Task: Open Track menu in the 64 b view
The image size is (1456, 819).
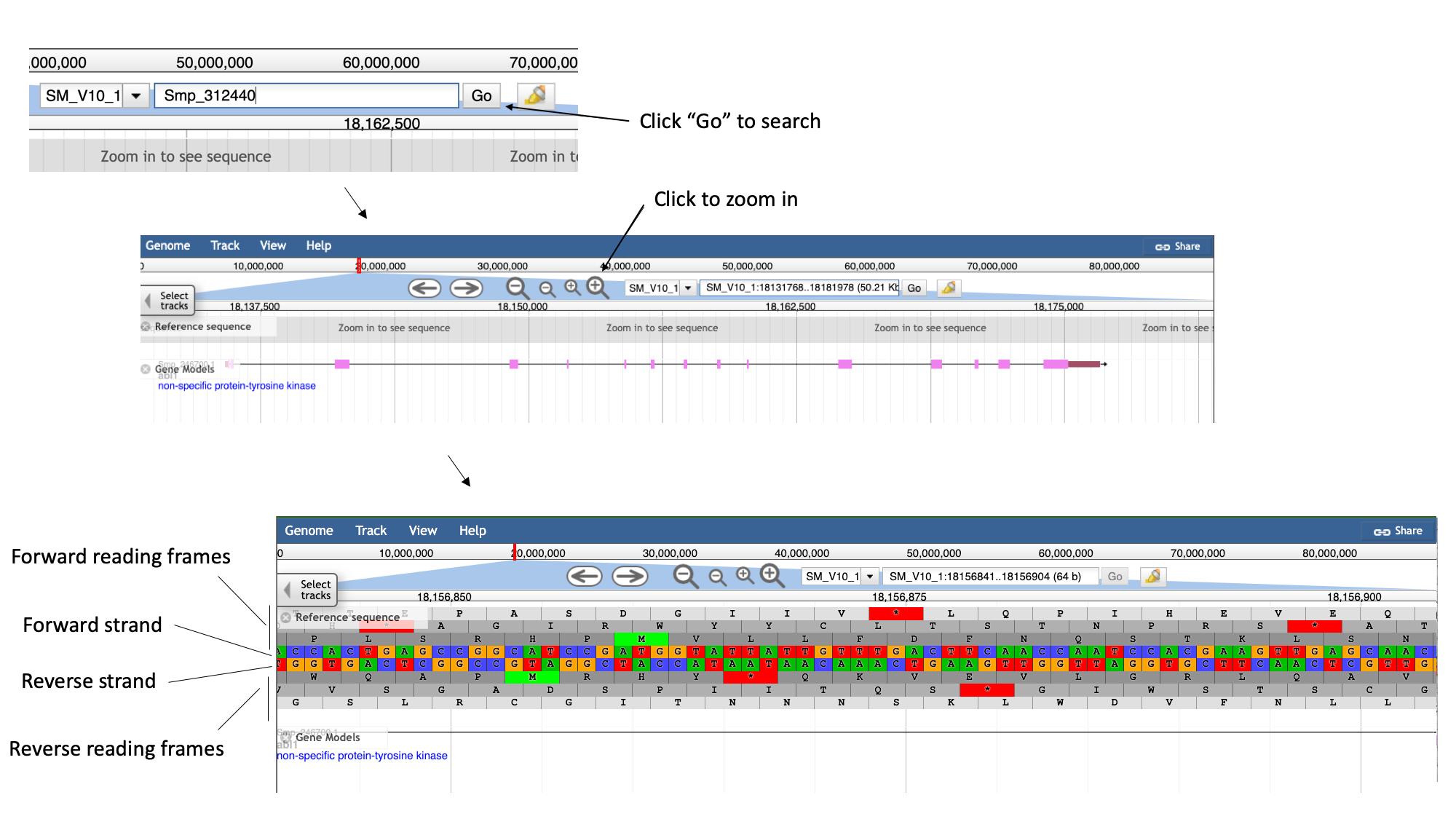Action: click(x=371, y=531)
